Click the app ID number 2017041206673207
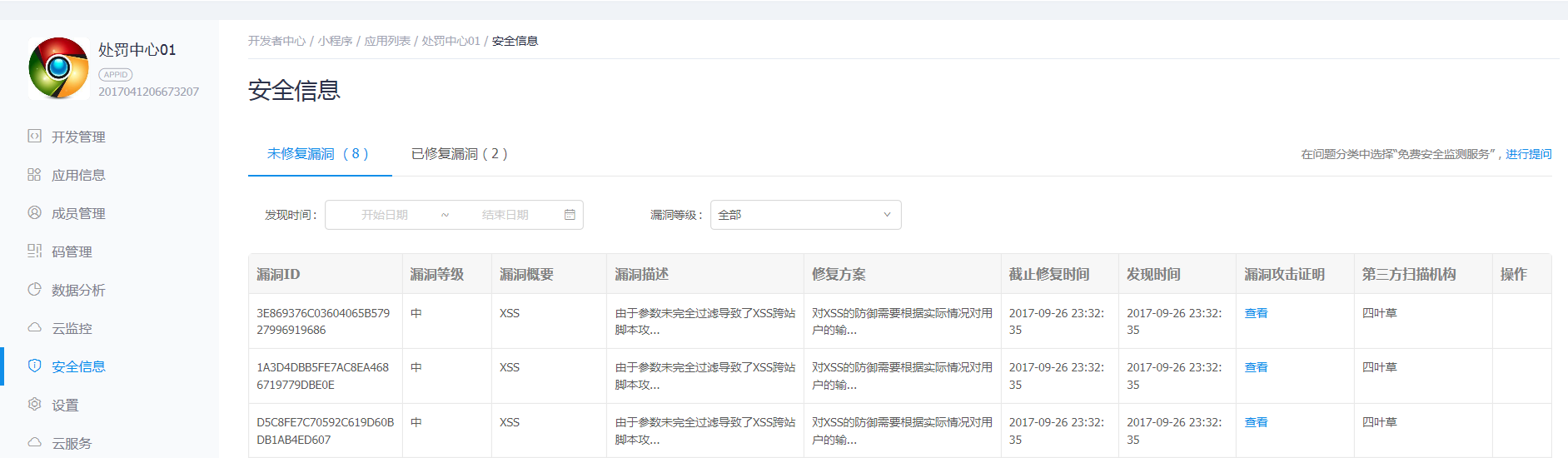Viewport: 1568px width, 458px height. 149,92
